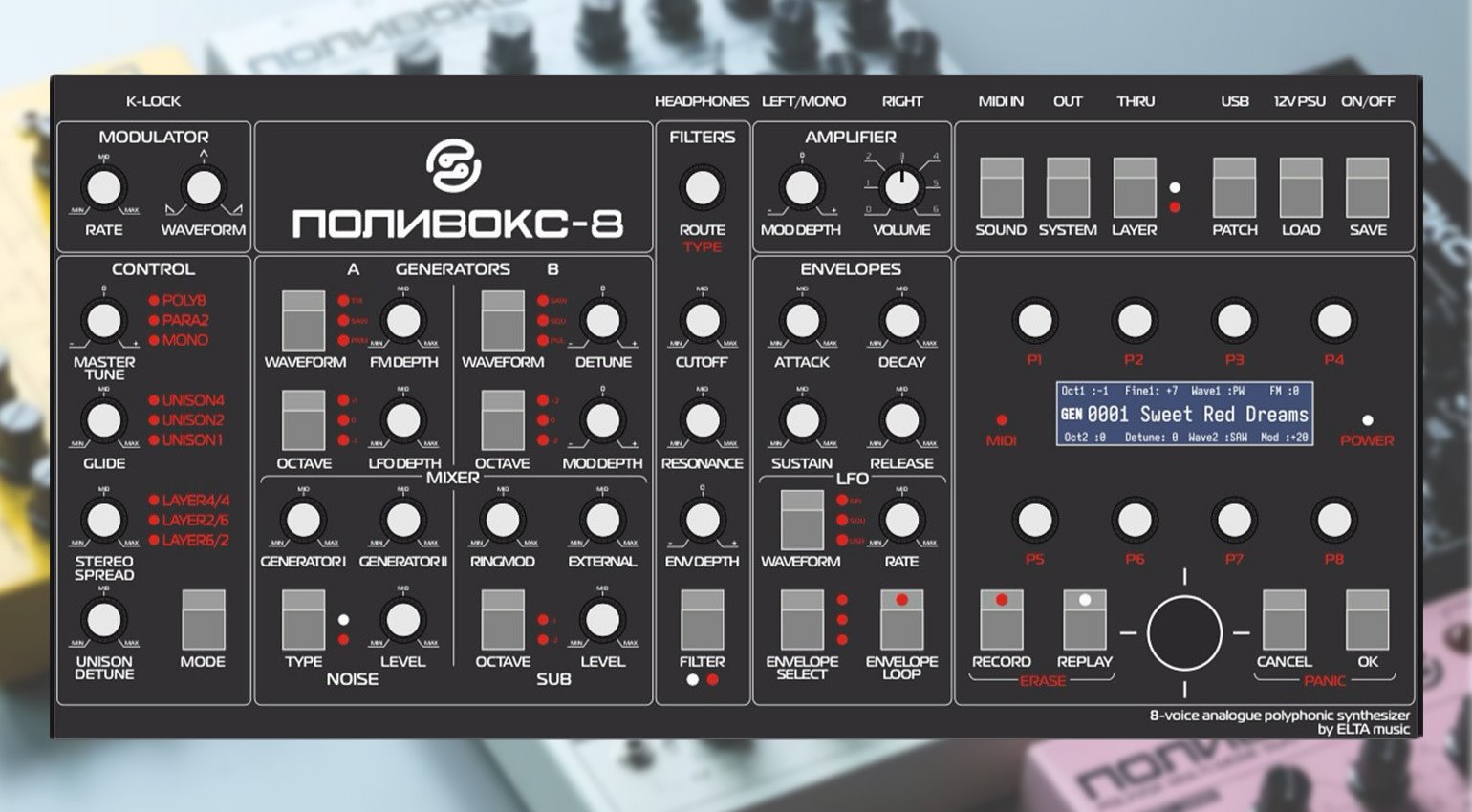
Task: Toggle the ENVELOPE LOOP switch
Action: pos(901,619)
